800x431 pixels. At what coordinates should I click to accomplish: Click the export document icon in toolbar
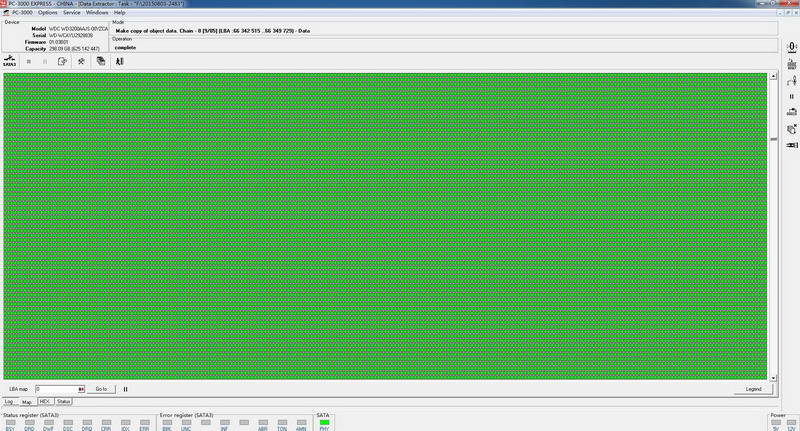point(62,62)
